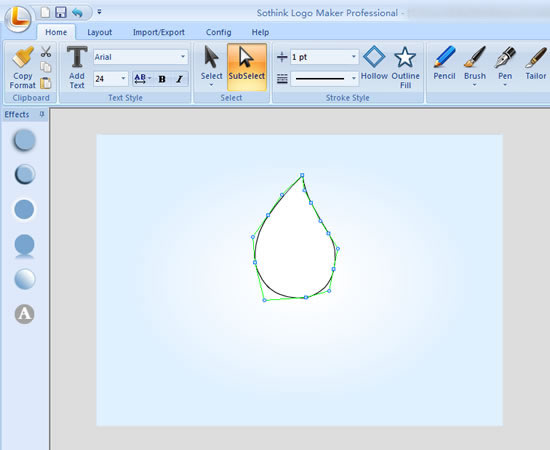550x450 pixels.
Task: Open the 1 pt stroke width dropdown
Action: point(354,57)
